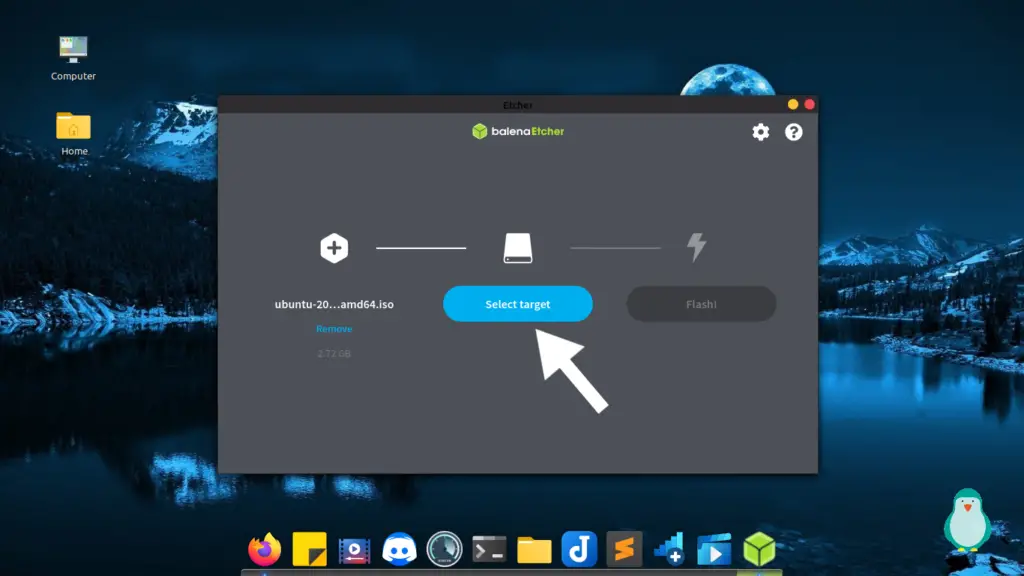The width and height of the screenshot is (1024, 576).
Task: Open the video editor dock icon
Action: click(x=355, y=550)
